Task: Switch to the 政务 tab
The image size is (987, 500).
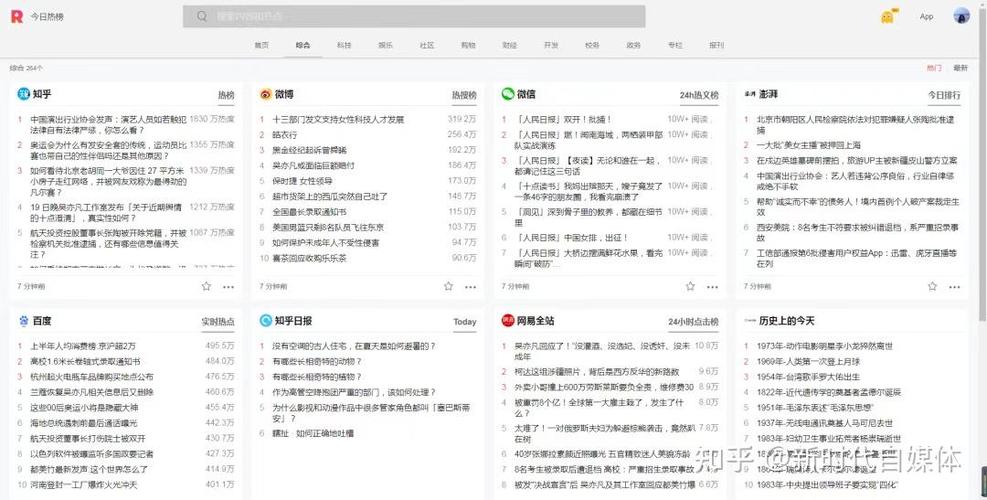Action: 633,45
